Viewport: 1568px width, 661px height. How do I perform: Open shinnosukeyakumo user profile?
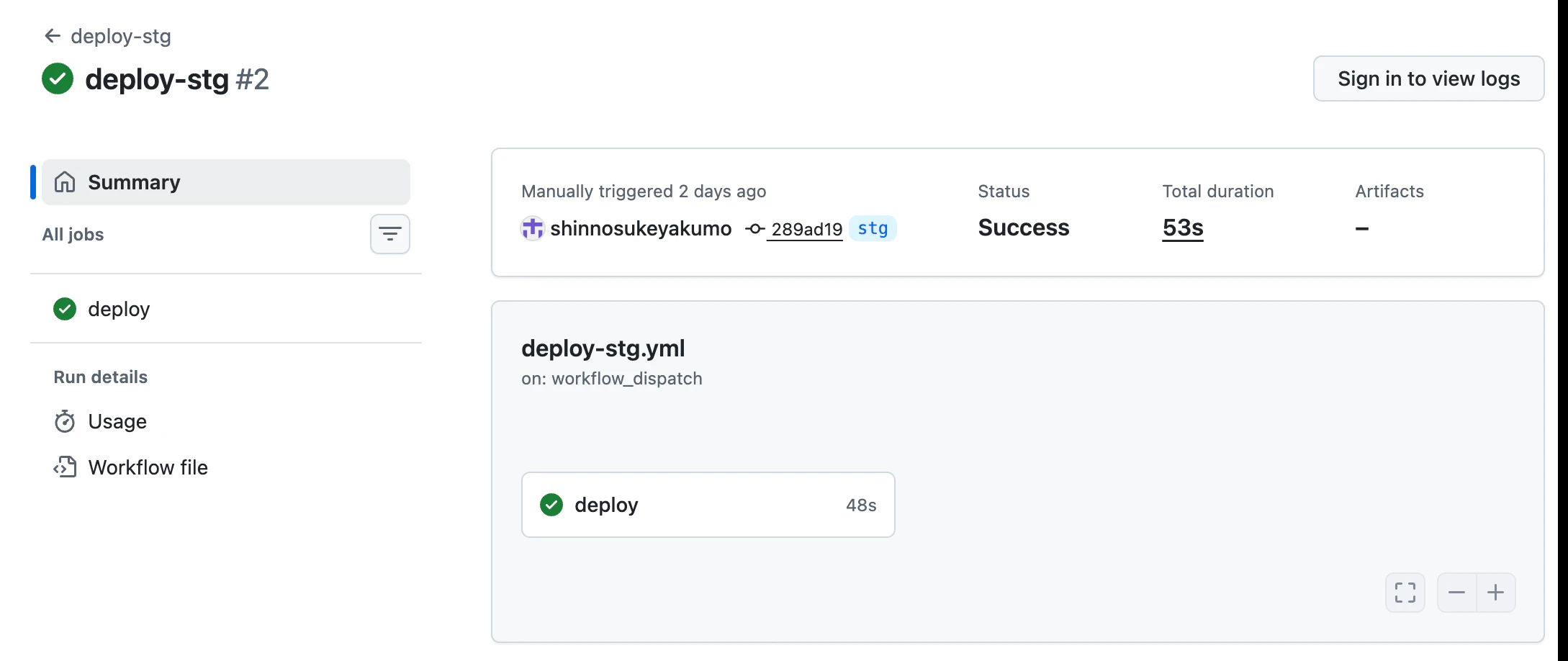[x=641, y=228]
